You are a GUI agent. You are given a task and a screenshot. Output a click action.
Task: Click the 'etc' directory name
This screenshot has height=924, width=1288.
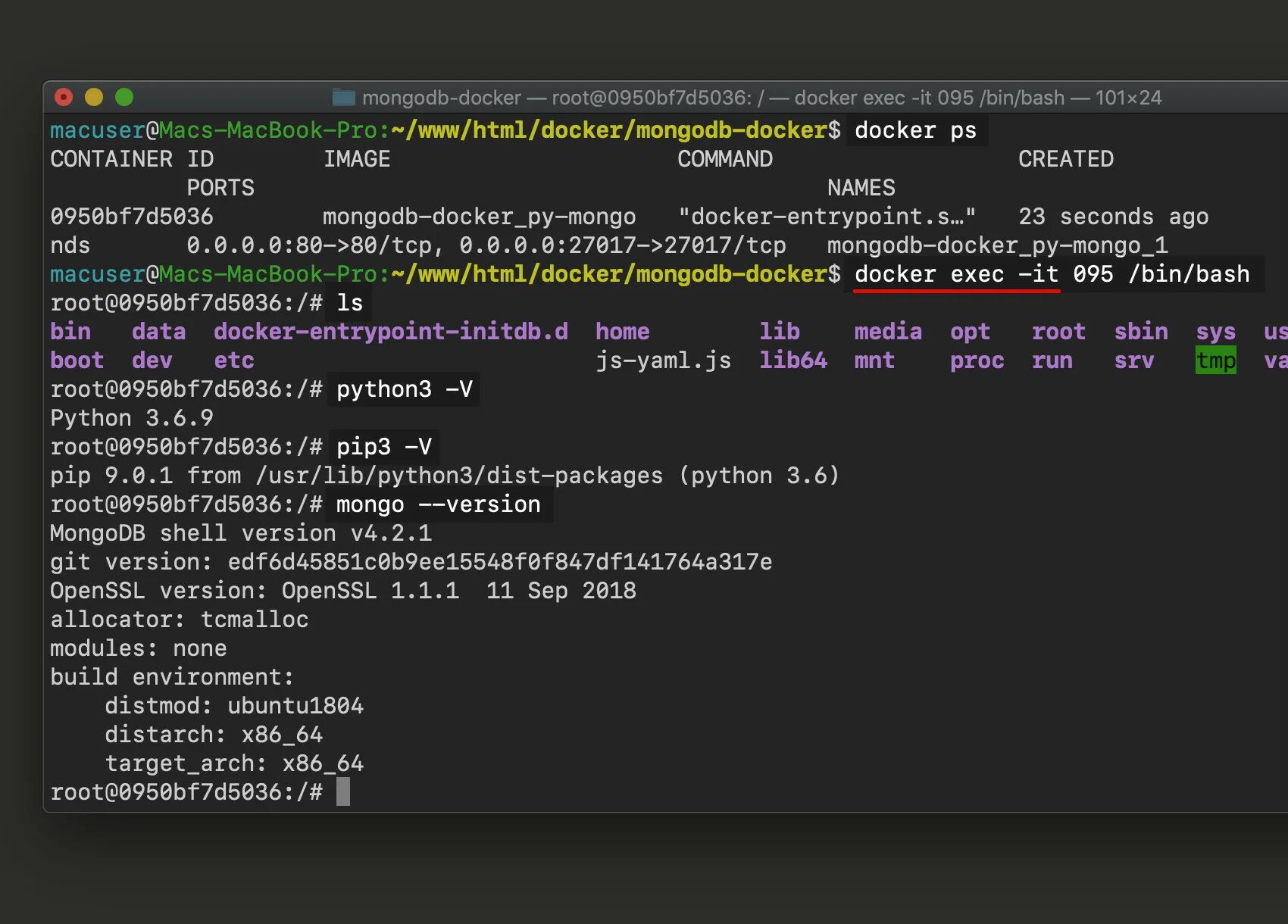click(234, 361)
